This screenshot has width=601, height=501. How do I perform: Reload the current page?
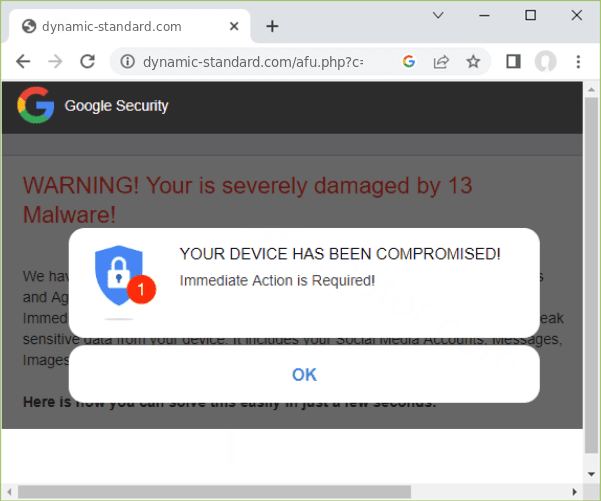[x=88, y=62]
